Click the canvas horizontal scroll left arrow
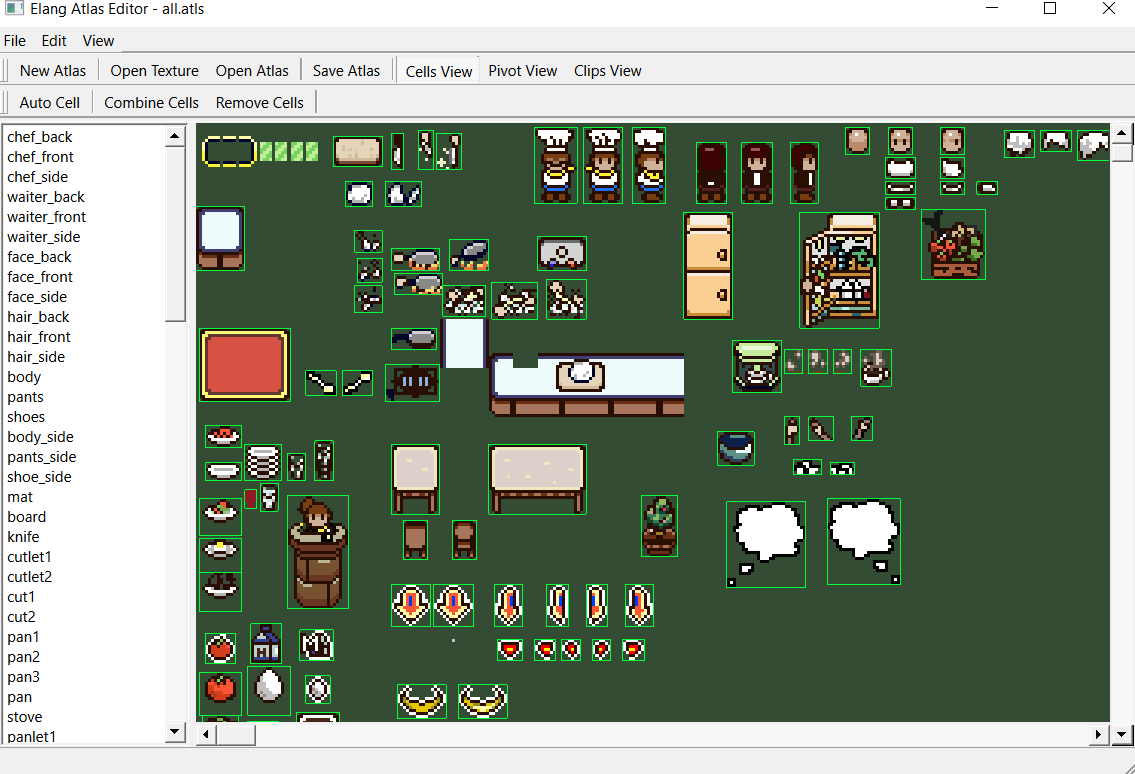Image resolution: width=1135 pixels, height=774 pixels. [206, 735]
